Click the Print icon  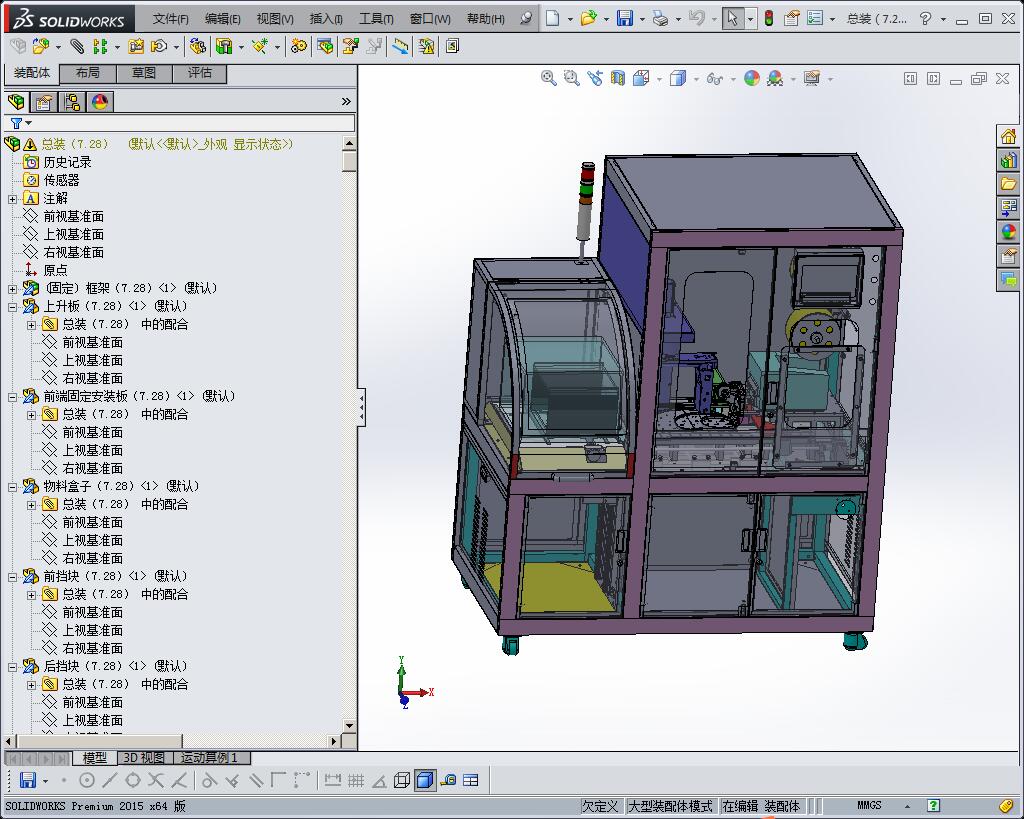point(660,18)
